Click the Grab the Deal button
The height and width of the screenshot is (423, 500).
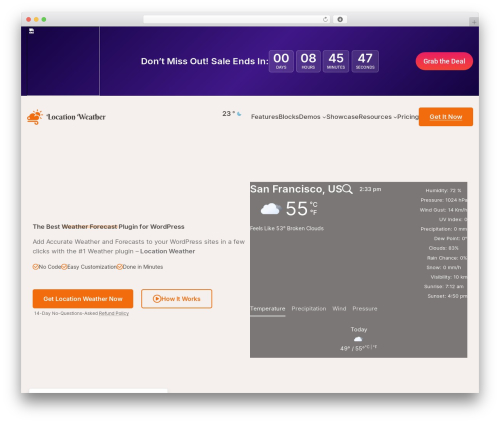pyautogui.click(x=444, y=61)
